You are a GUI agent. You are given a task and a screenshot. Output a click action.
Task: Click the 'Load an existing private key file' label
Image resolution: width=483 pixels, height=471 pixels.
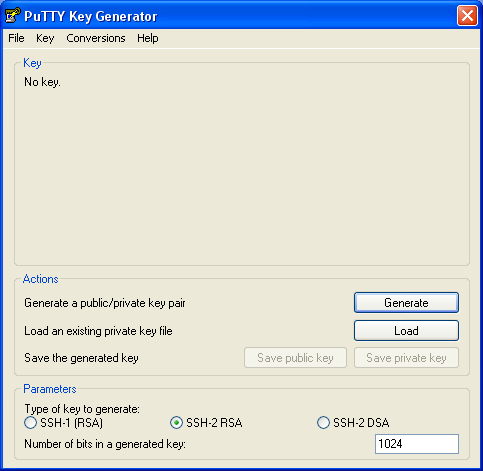[x=98, y=331]
